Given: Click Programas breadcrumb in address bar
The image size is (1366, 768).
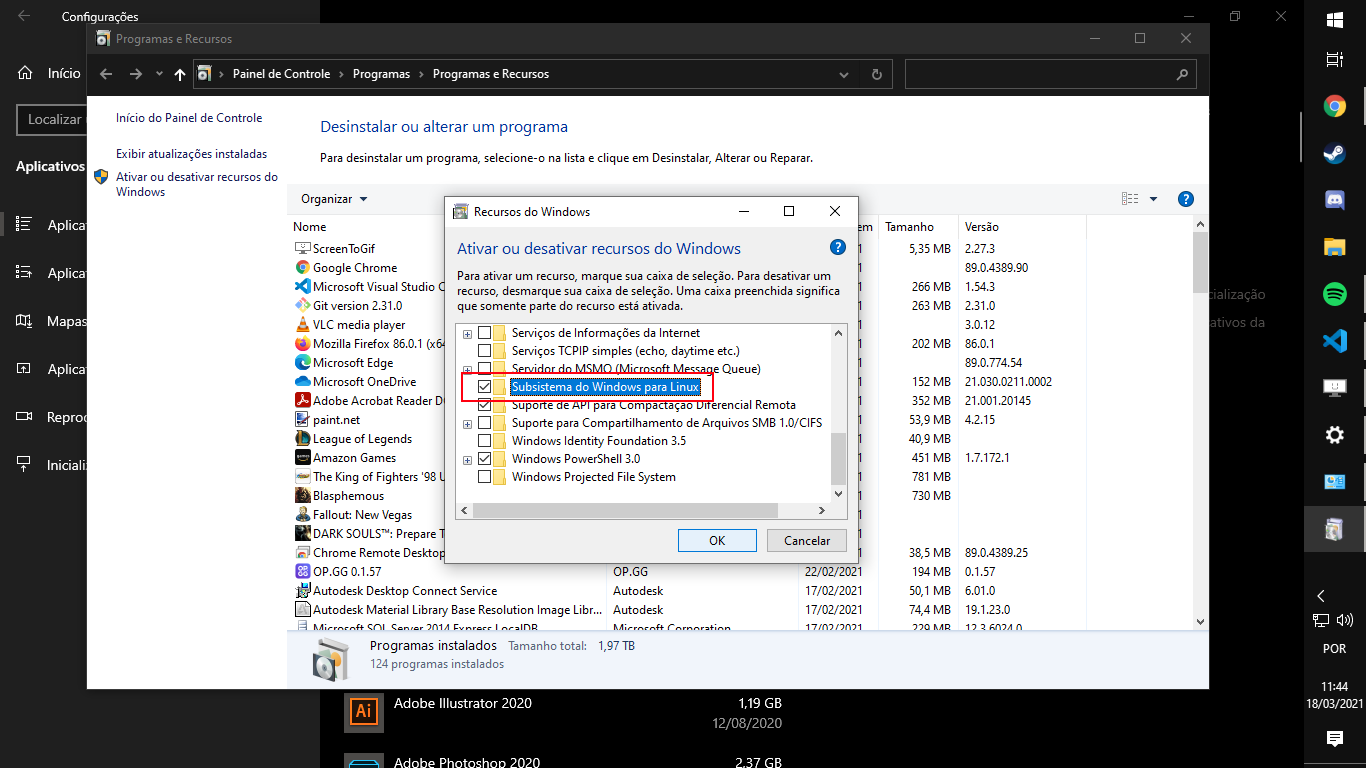Looking at the screenshot, I should coord(381,74).
